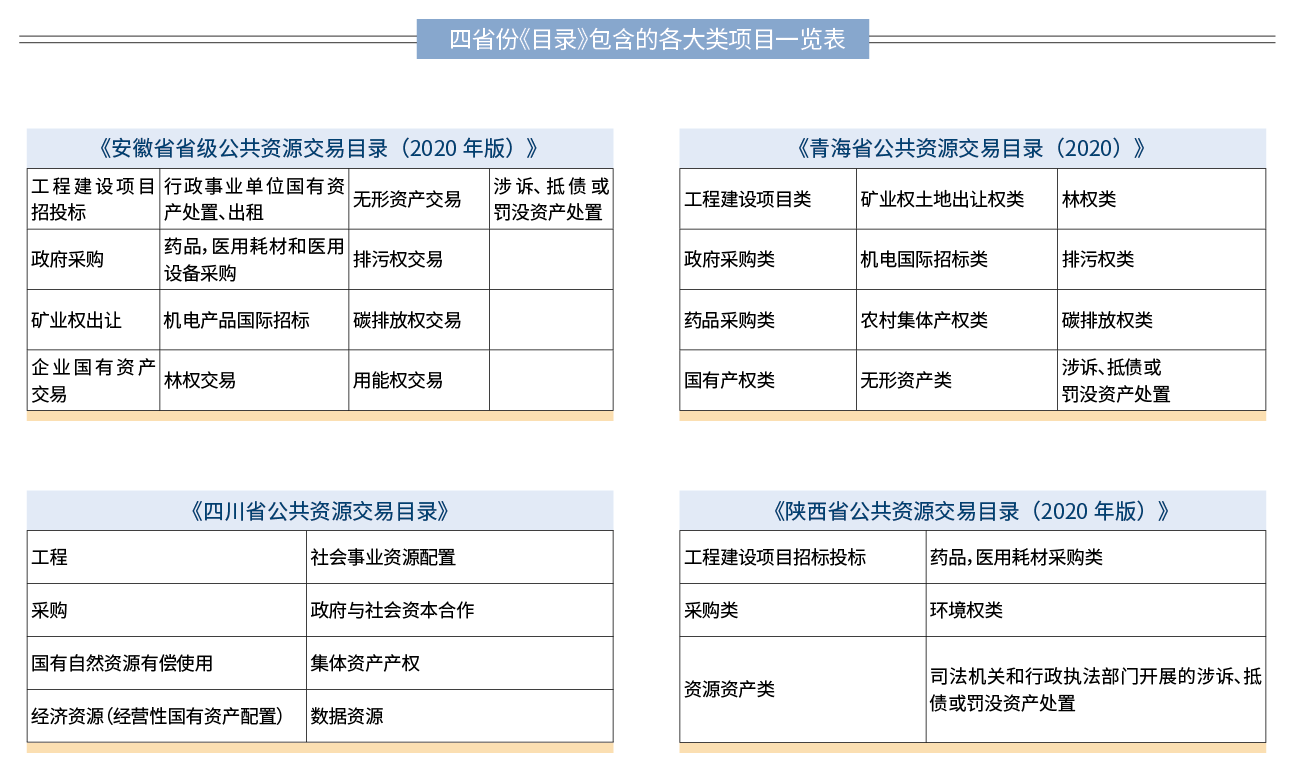The width and height of the screenshot is (1296, 770).
Task: Click the Sichuan cell 集体资产产权
Action: coord(460,663)
